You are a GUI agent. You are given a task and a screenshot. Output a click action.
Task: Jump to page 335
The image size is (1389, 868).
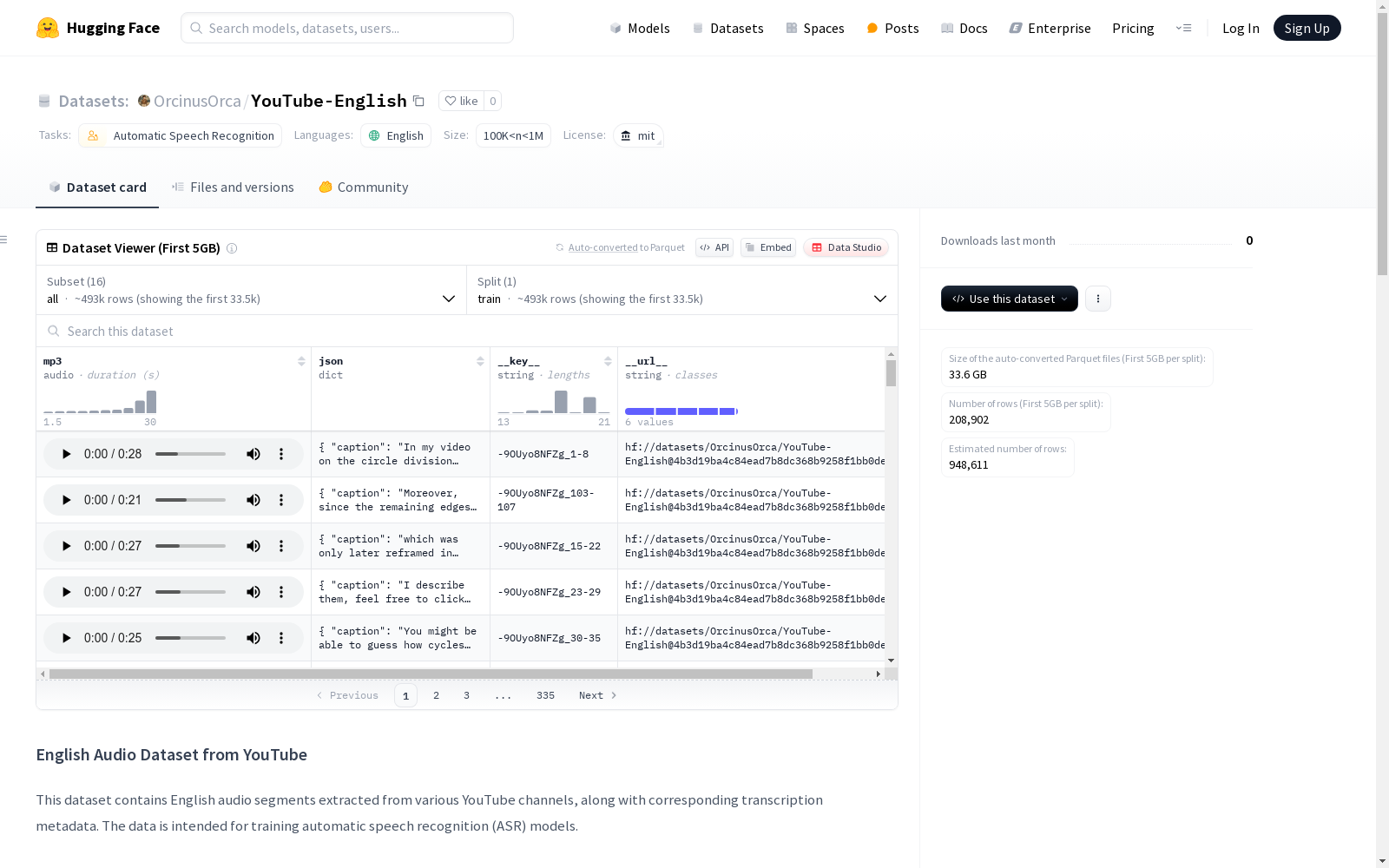tap(545, 695)
